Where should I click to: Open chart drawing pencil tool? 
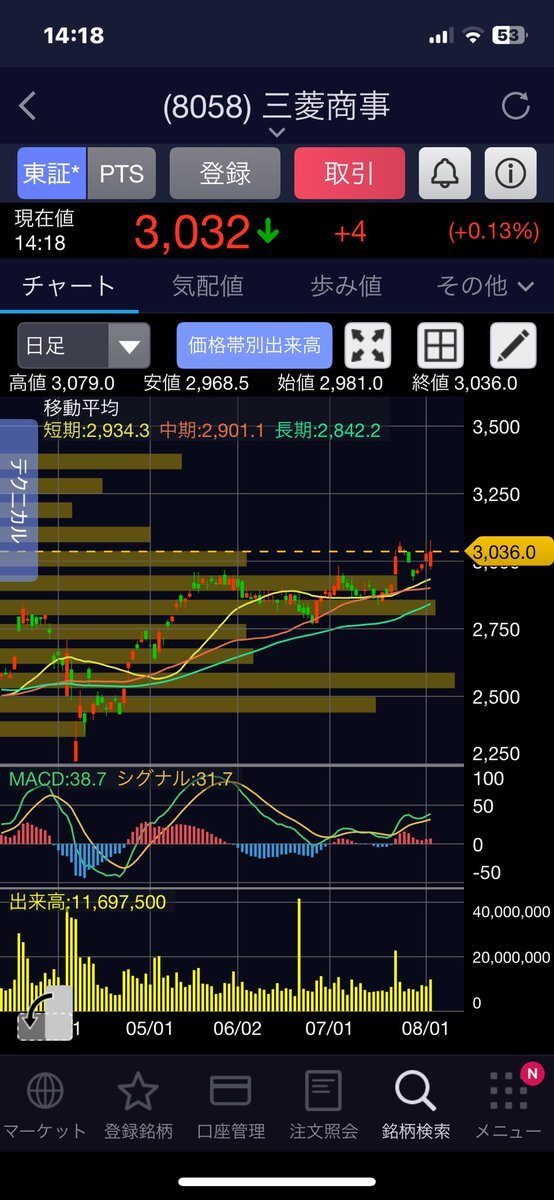coord(513,346)
